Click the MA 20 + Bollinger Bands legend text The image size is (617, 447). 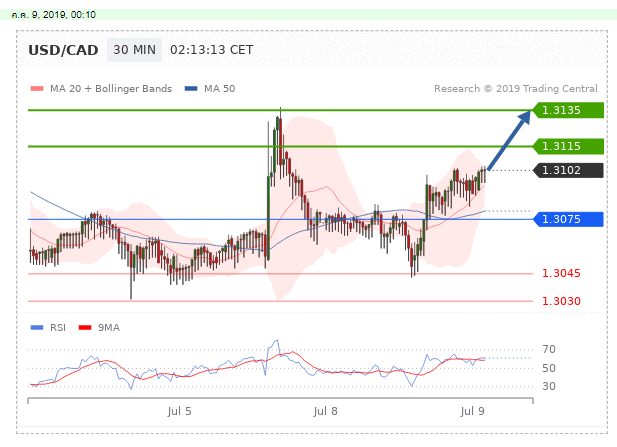tap(111, 89)
